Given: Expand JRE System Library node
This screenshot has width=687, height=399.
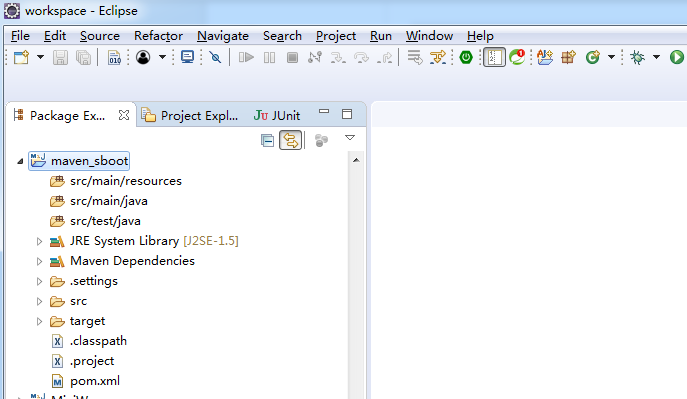Looking at the screenshot, I should pyautogui.click(x=39, y=241).
